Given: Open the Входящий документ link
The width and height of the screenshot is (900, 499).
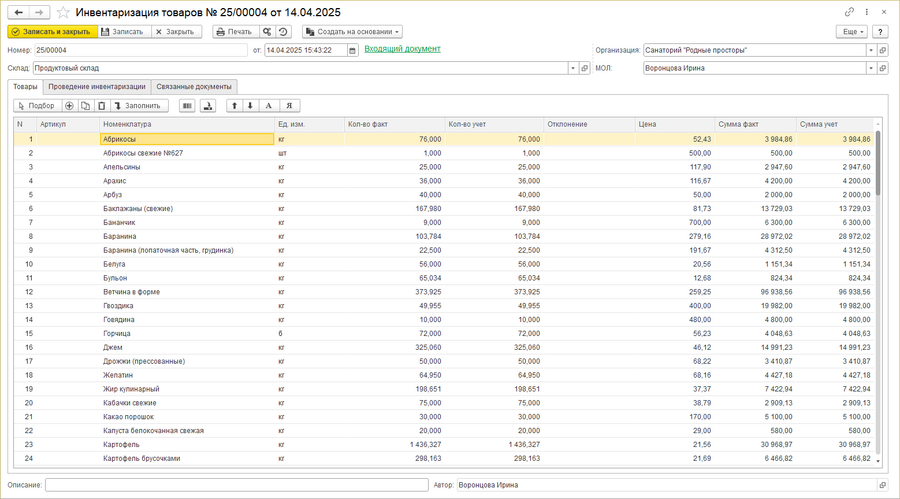Looking at the screenshot, I should [402, 49].
